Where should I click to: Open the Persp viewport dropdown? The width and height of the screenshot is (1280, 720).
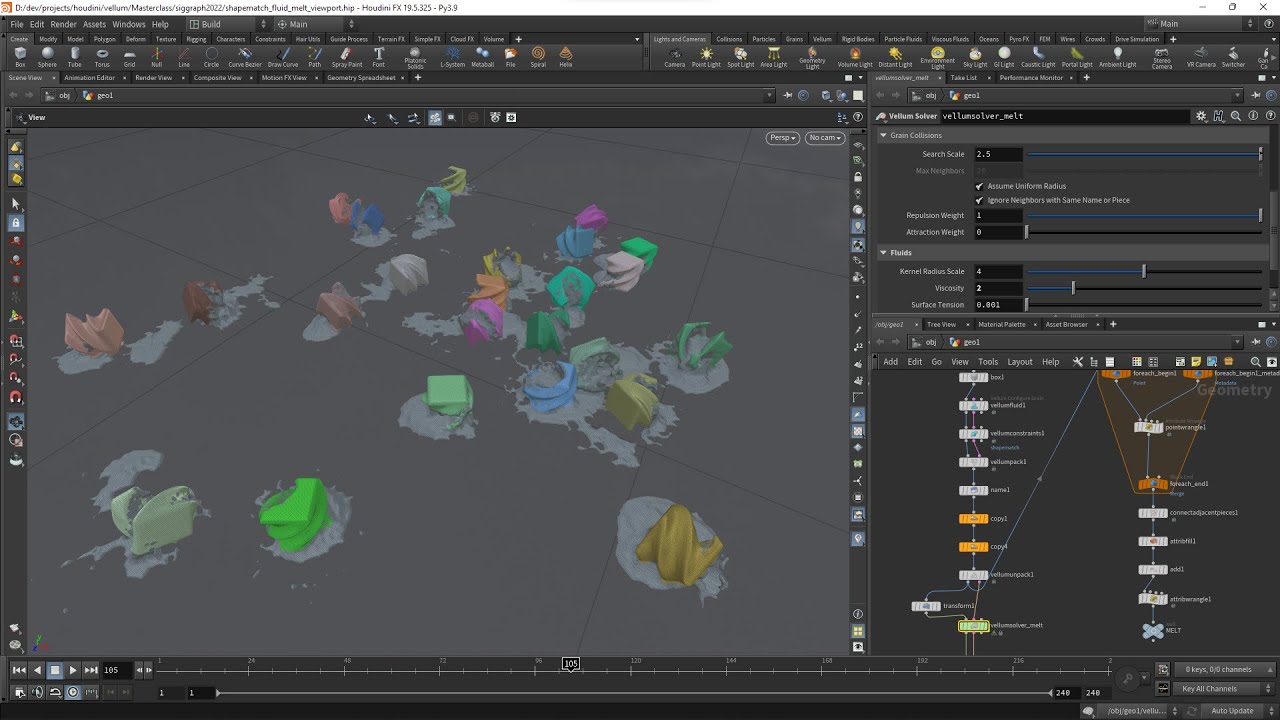point(782,138)
